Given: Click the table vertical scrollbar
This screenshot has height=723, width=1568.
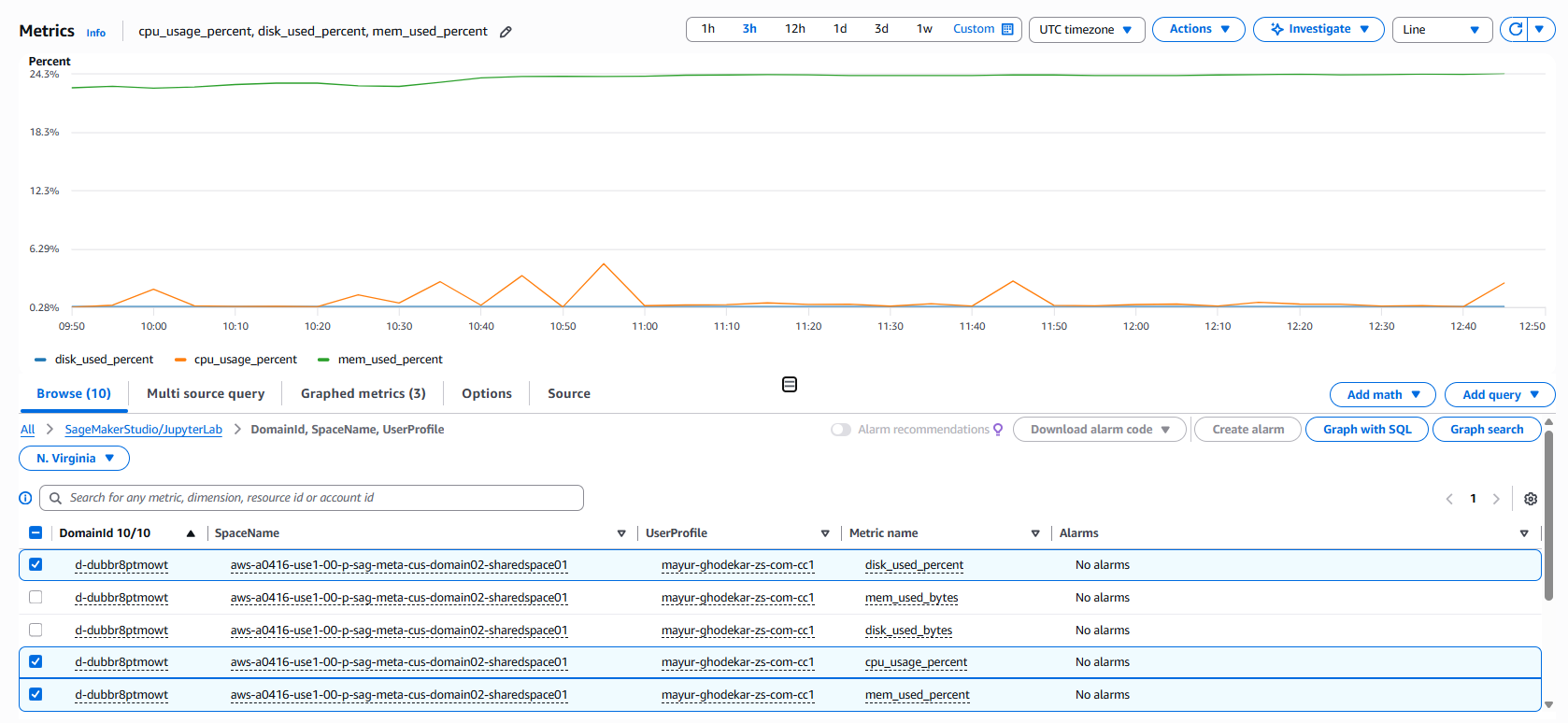Looking at the screenshot, I should (x=1548, y=514).
